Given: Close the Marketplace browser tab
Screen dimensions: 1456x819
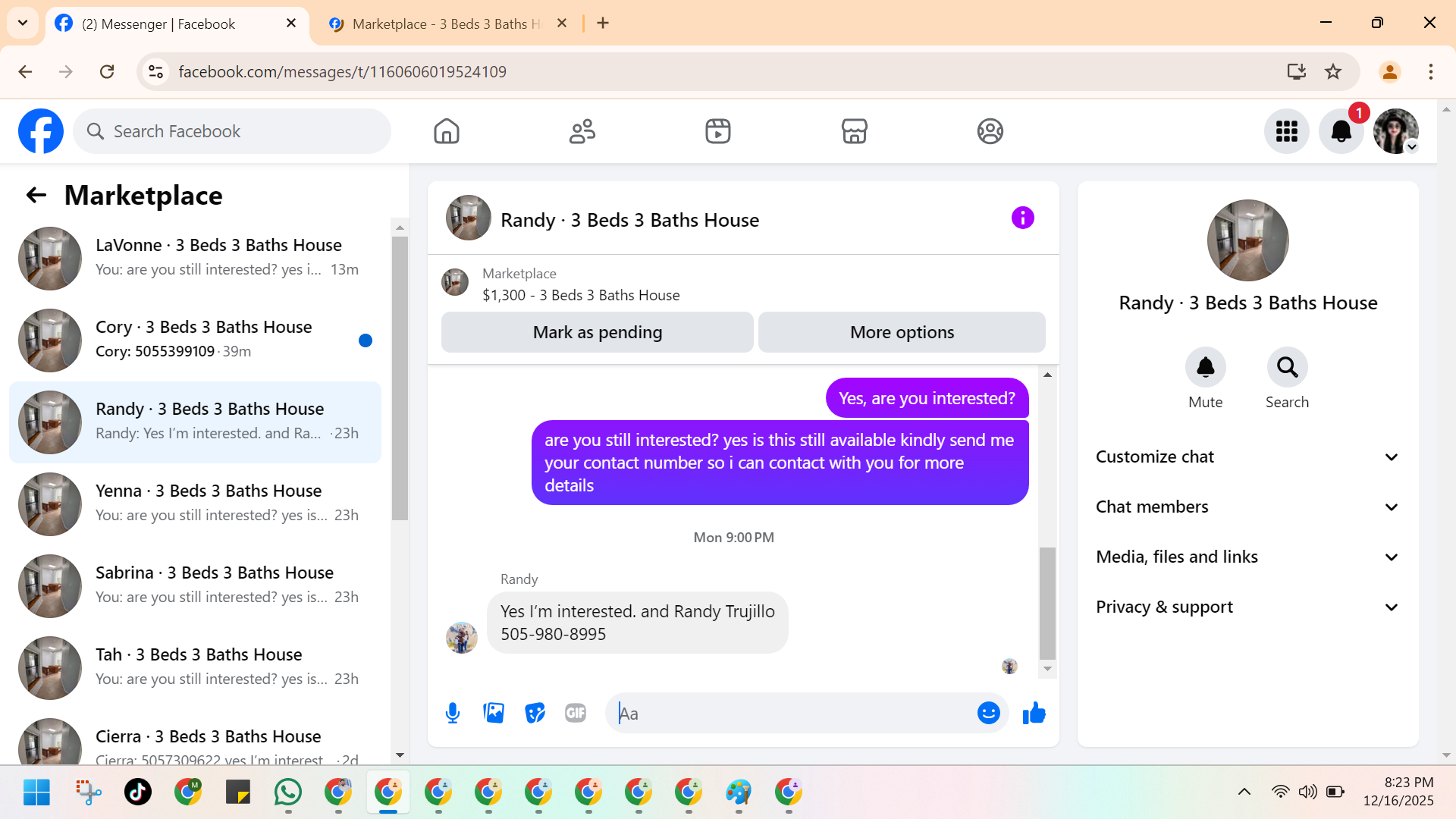Looking at the screenshot, I should (562, 24).
